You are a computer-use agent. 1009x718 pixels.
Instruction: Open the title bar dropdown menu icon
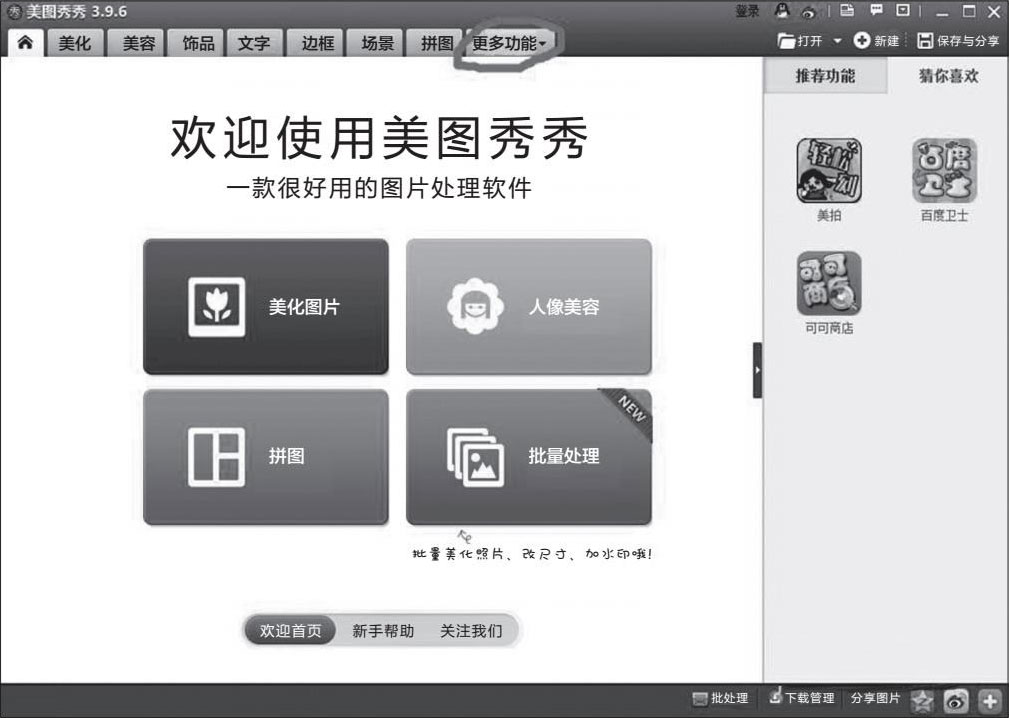(903, 10)
